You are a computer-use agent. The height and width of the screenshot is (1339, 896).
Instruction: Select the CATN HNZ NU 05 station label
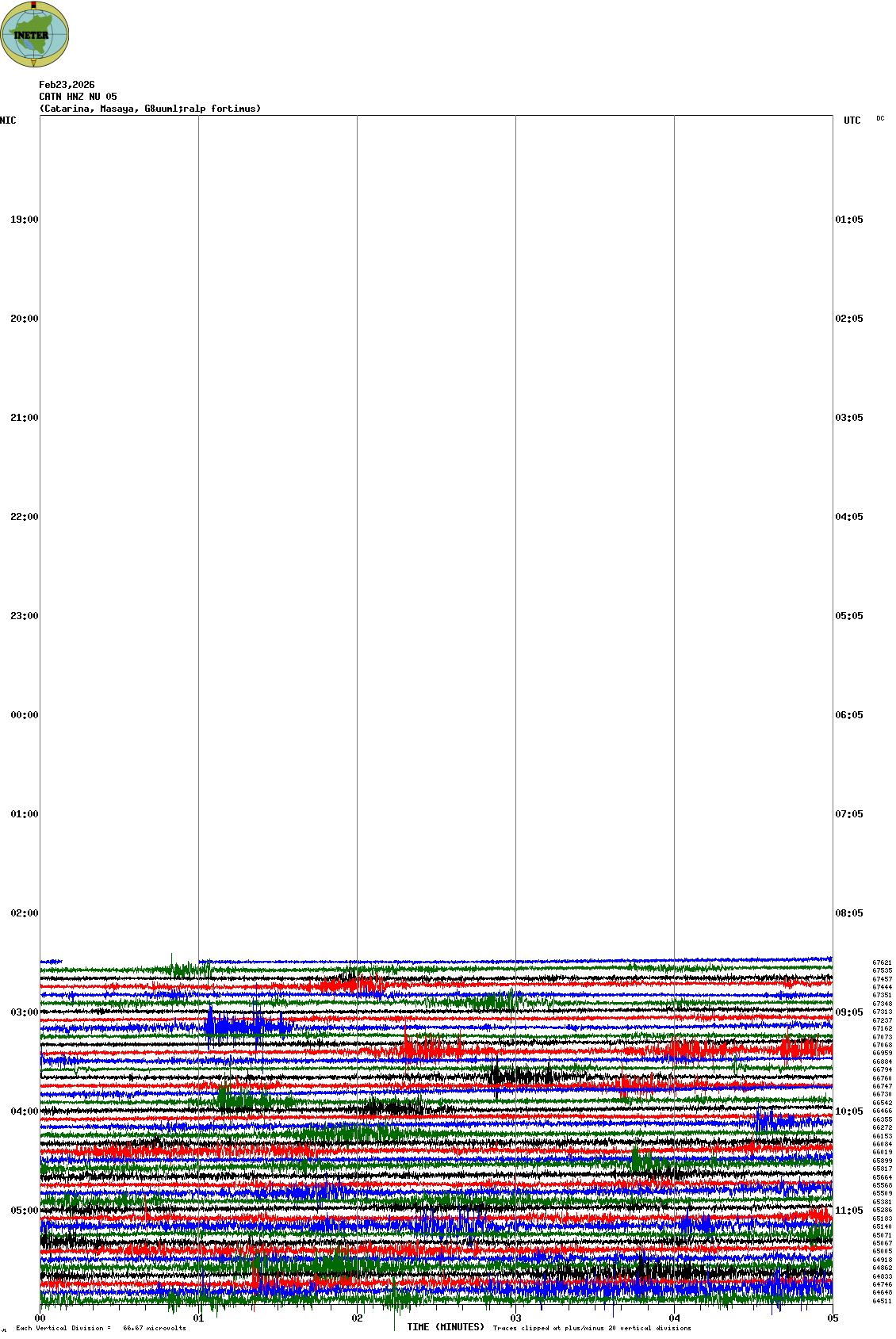pyautogui.click(x=78, y=97)
